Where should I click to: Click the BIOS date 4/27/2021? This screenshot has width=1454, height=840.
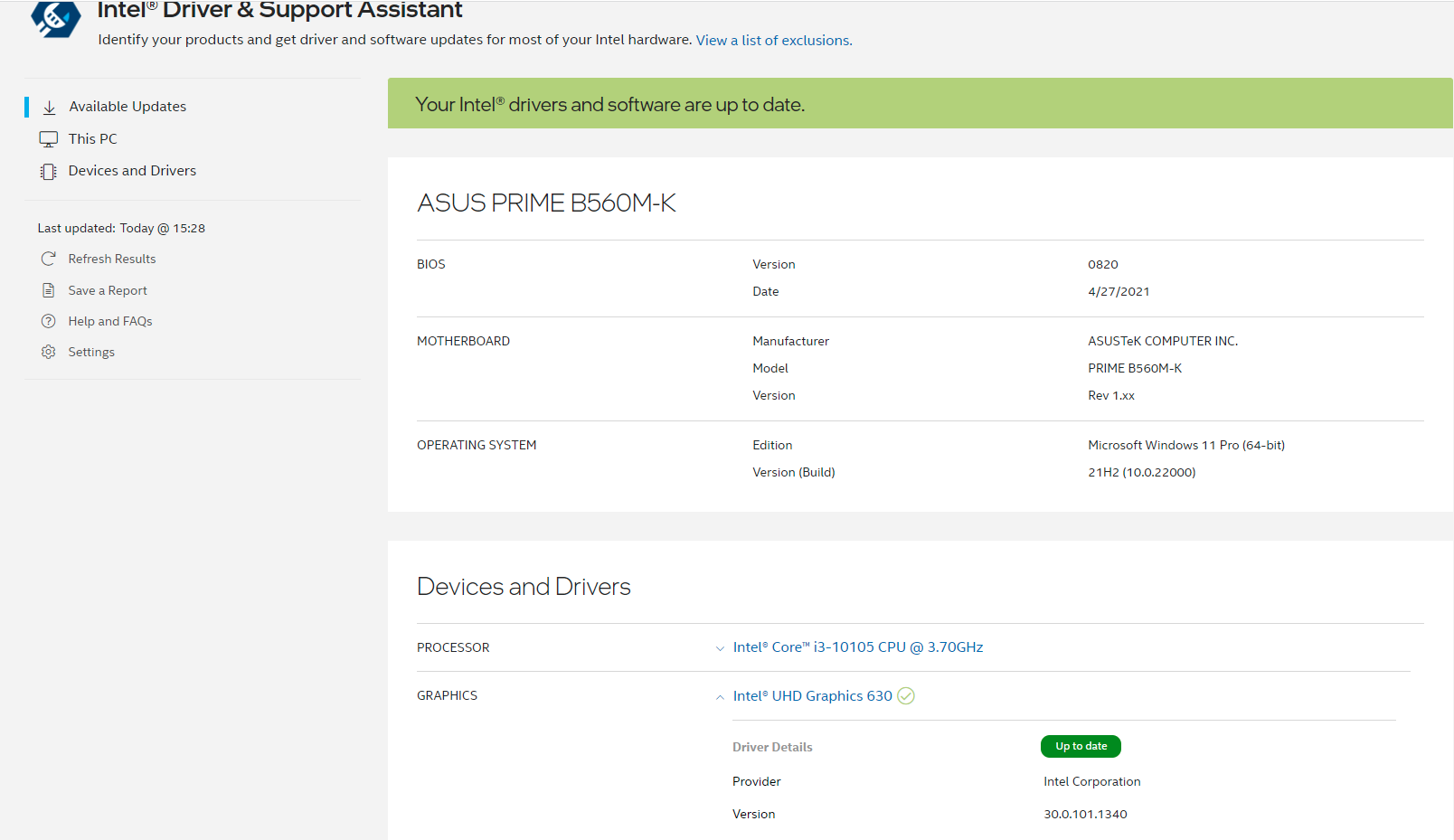1119,292
